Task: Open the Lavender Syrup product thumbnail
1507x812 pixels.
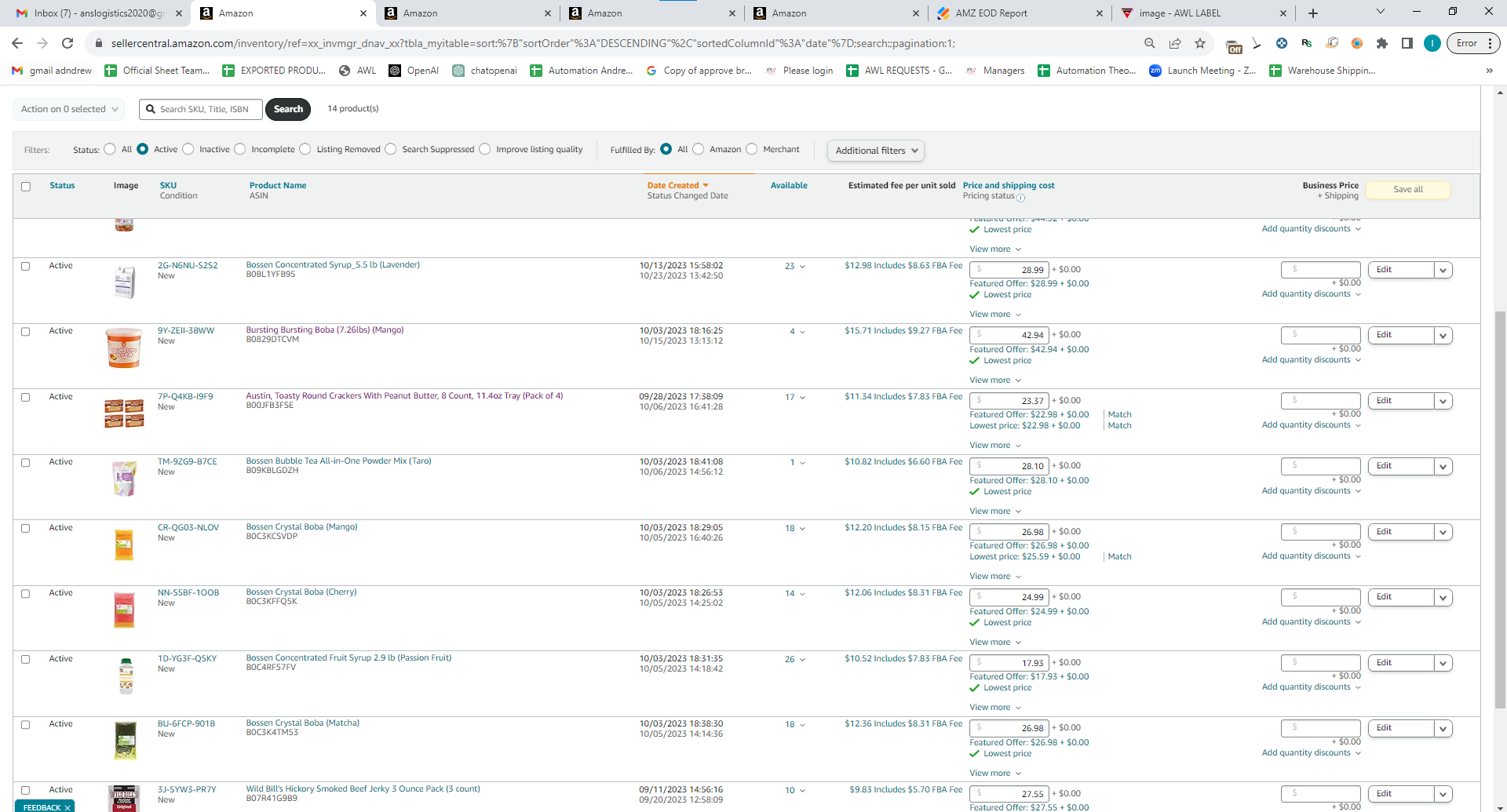Action: tap(124, 282)
